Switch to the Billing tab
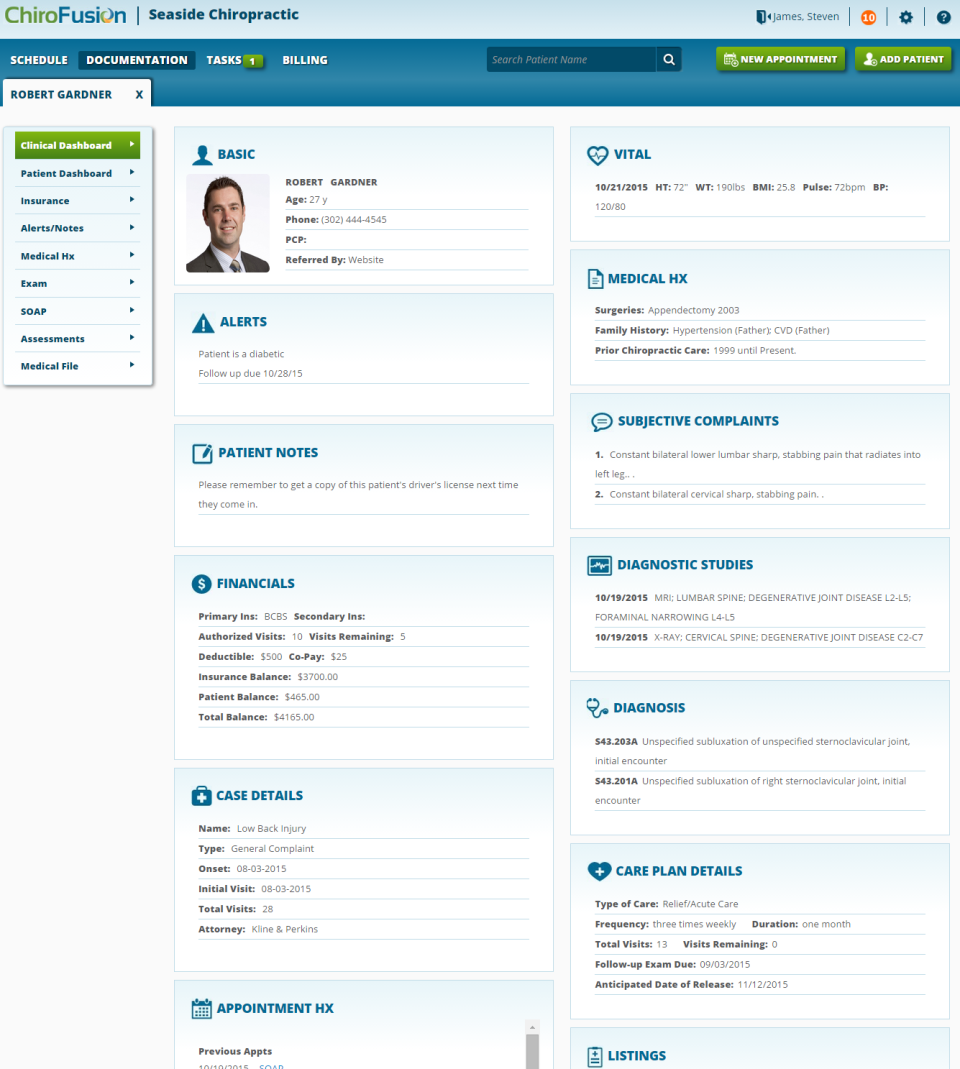The height and width of the screenshot is (1069, 960). tap(304, 60)
